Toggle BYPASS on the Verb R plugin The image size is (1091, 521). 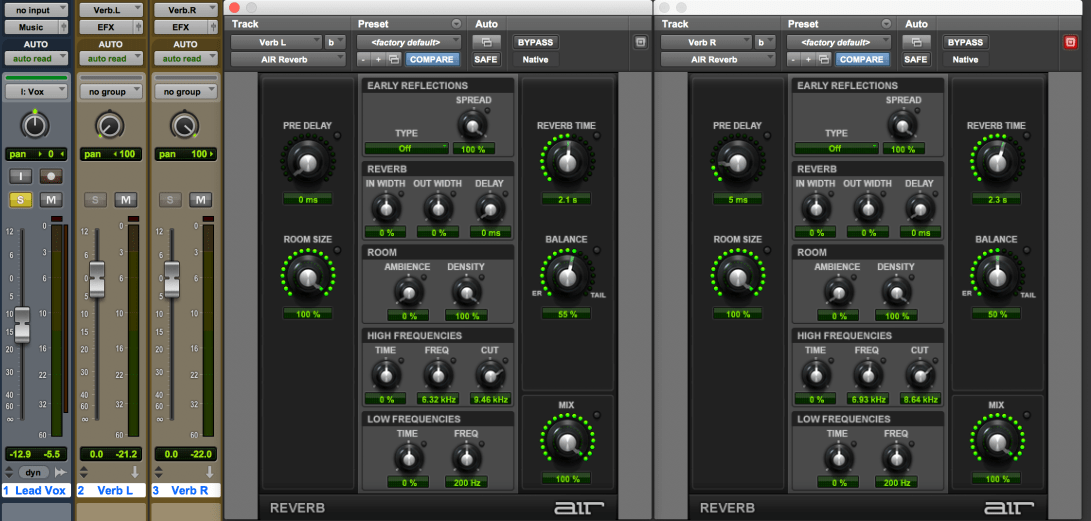pos(965,42)
